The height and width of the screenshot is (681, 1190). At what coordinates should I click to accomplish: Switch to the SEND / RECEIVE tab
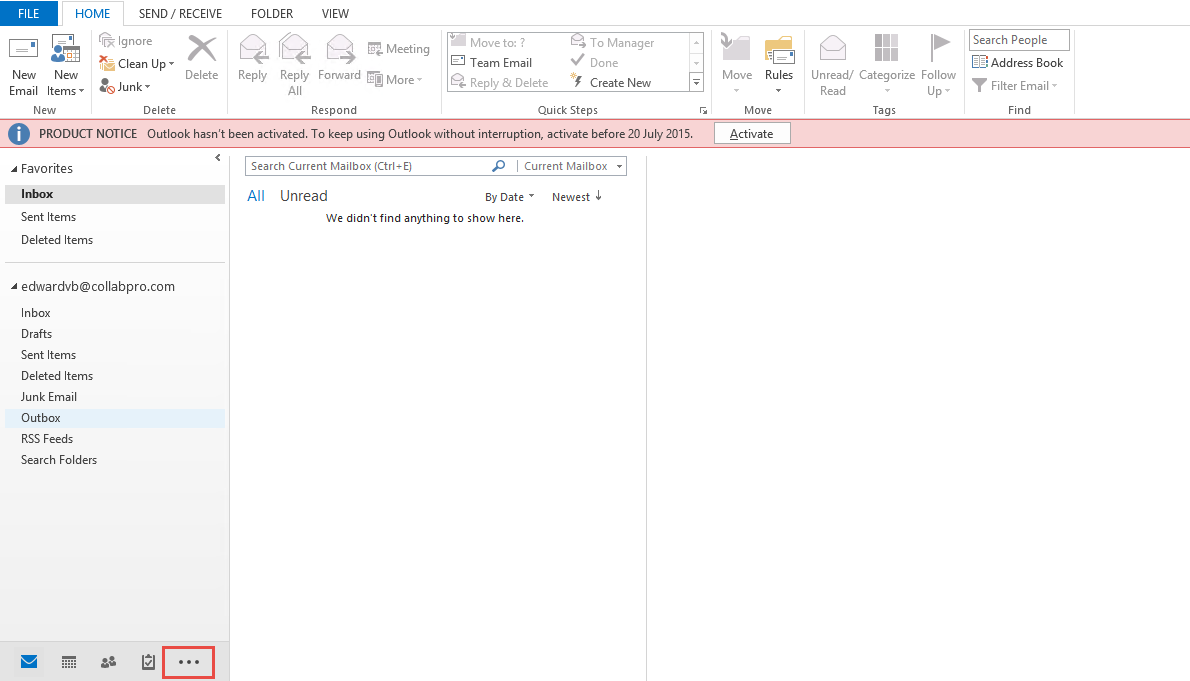(181, 14)
